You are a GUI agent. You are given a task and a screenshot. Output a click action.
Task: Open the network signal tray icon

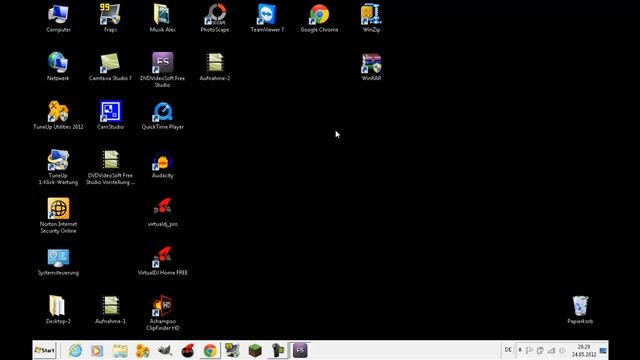point(551,350)
